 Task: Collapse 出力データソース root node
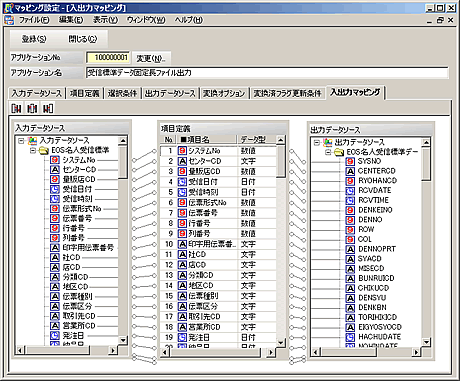tap(317, 142)
